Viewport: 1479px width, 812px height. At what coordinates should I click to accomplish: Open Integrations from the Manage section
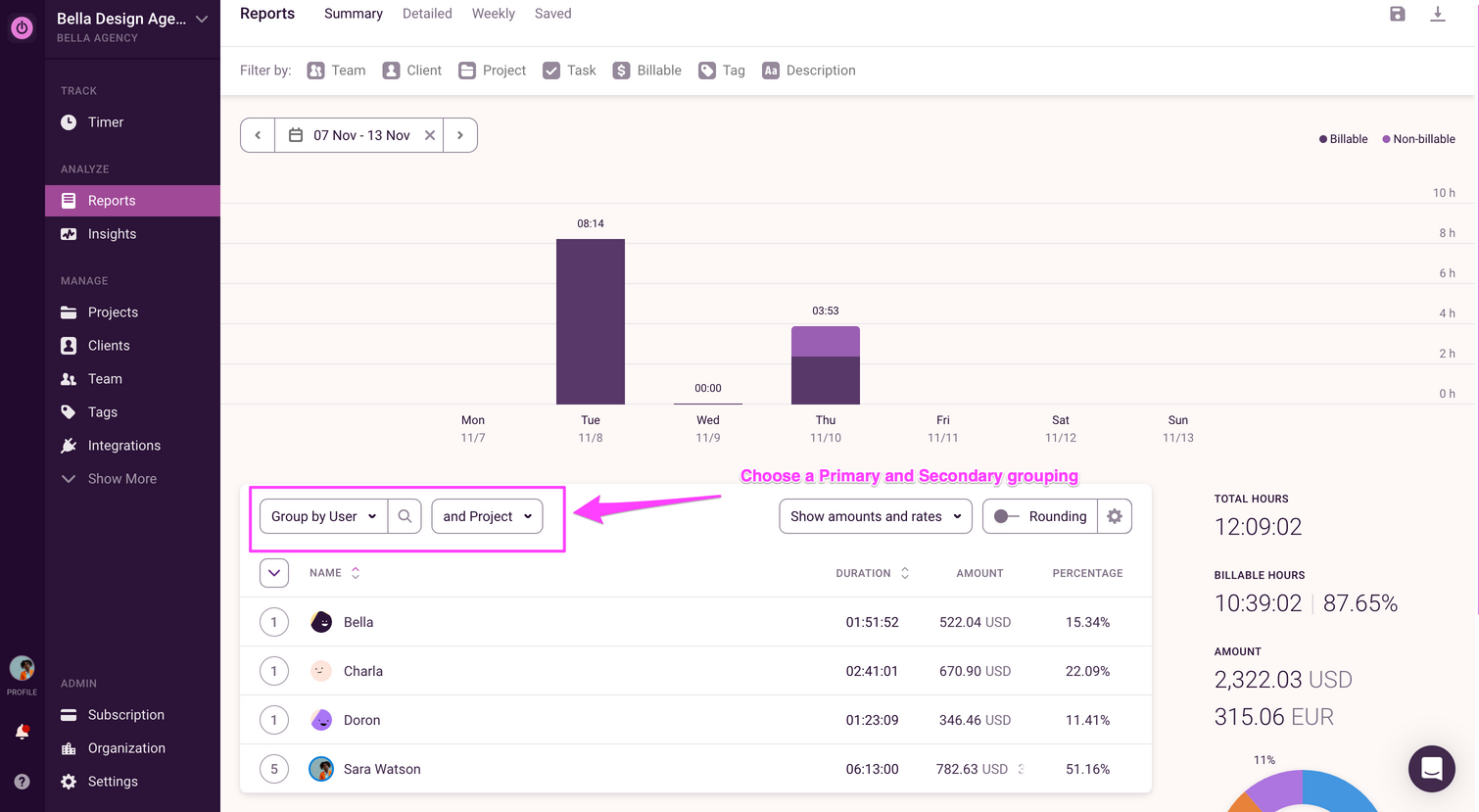122,445
